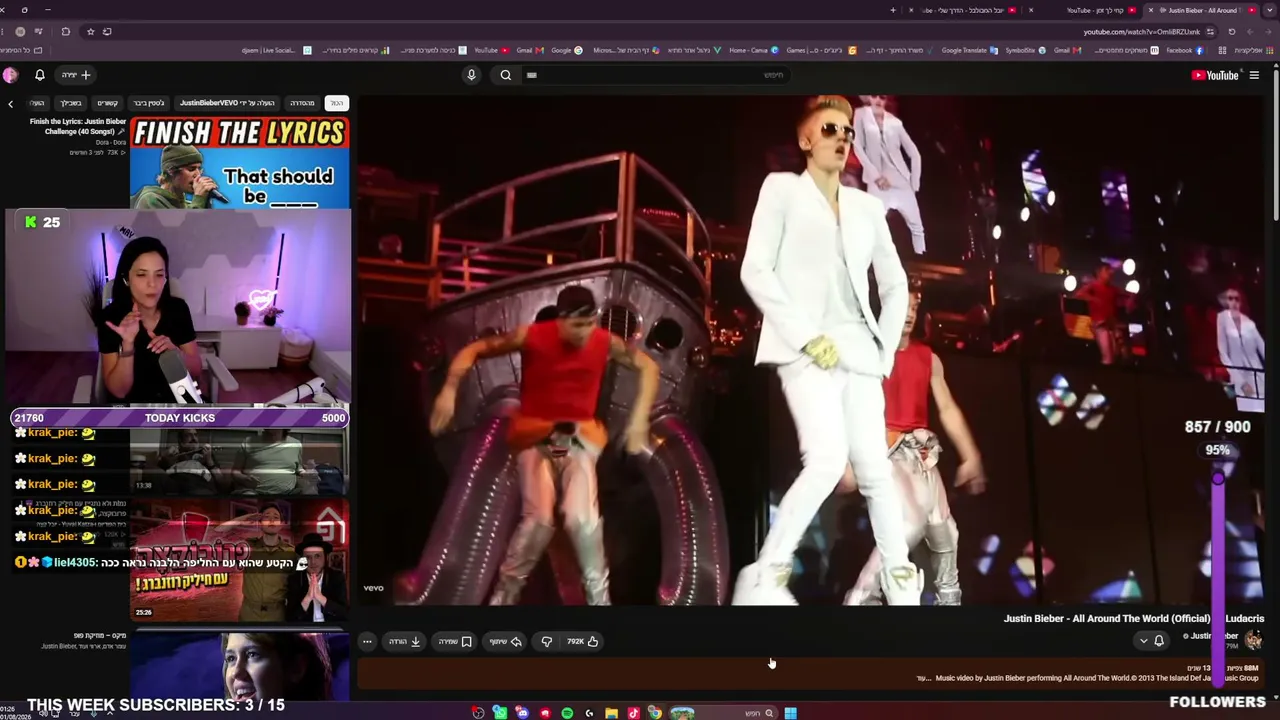This screenshot has width=1280, height=720.
Task: Dislike the video with thumbs down
Action: (546, 642)
